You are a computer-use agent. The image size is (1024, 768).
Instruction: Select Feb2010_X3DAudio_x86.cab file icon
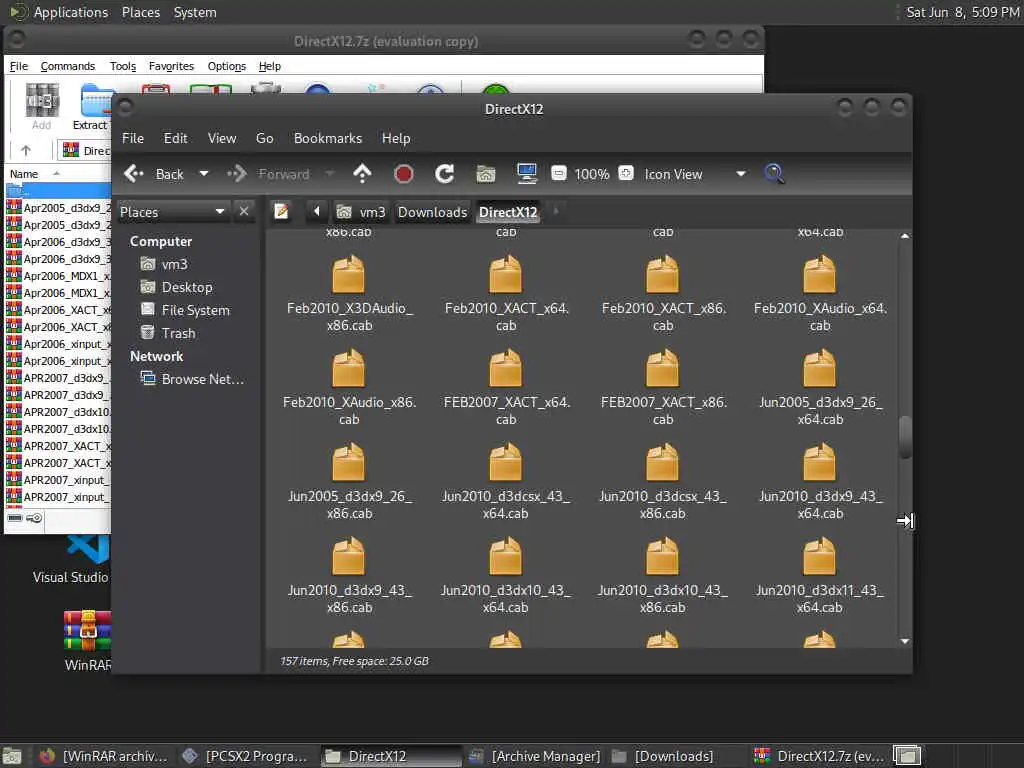(x=349, y=274)
